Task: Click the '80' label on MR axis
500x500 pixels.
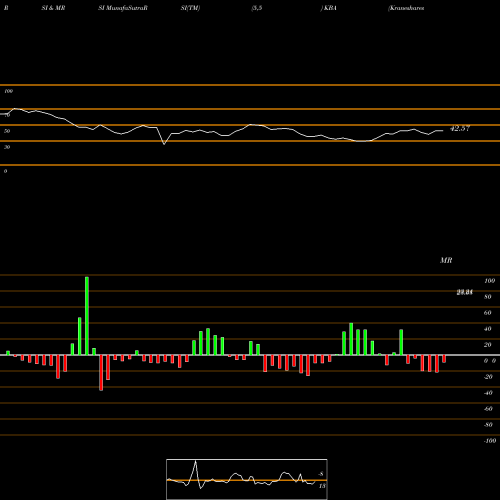Action: pos(488,297)
